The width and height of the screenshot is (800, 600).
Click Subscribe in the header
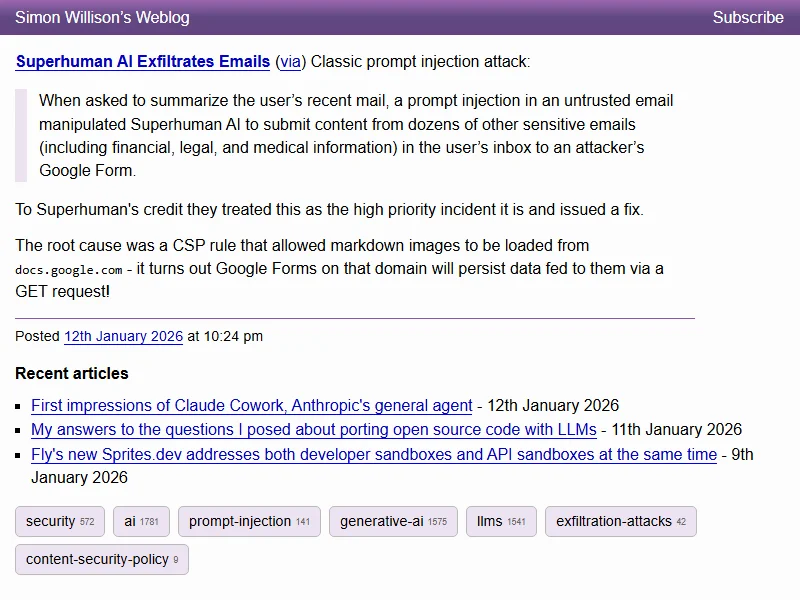tap(748, 17)
